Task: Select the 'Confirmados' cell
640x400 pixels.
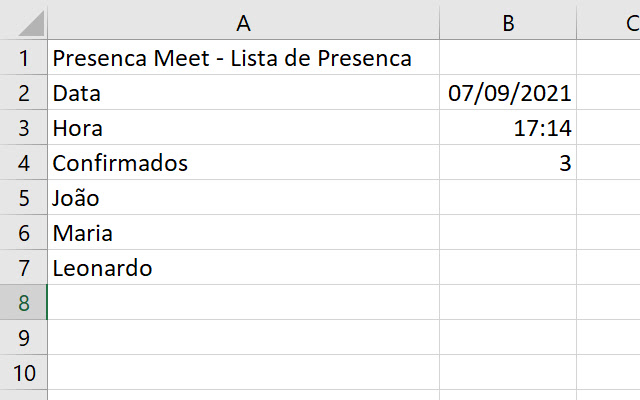Action: (x=243, y=163)
